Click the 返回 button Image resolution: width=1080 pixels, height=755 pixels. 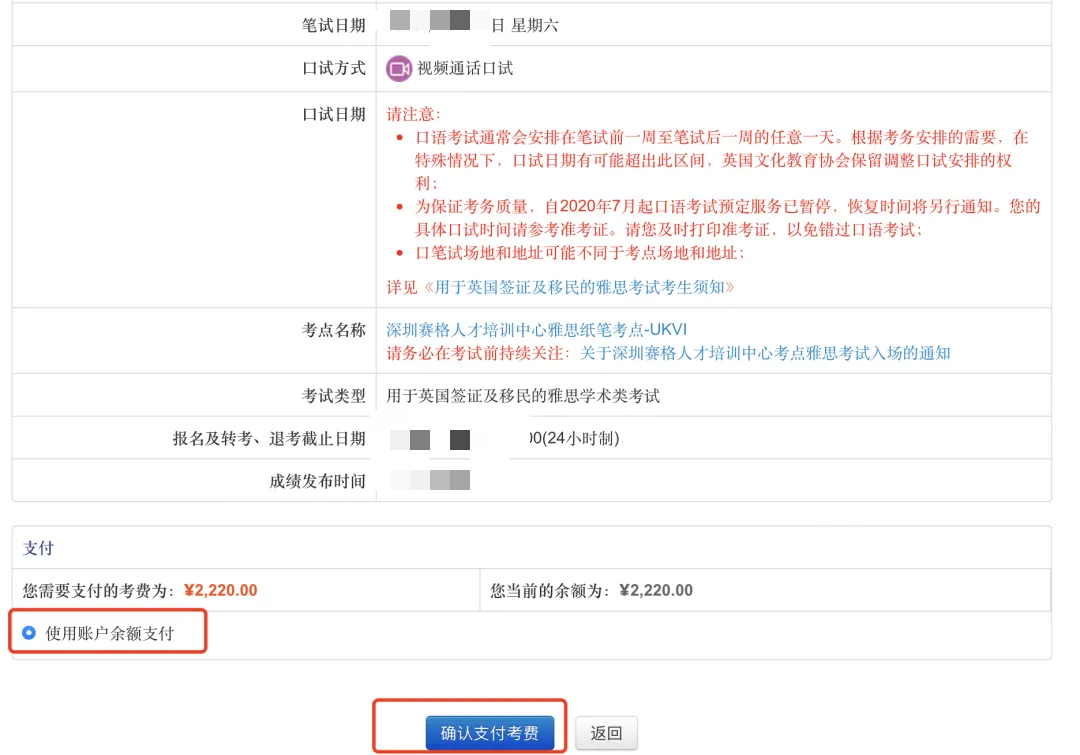(x=607, y=732)
